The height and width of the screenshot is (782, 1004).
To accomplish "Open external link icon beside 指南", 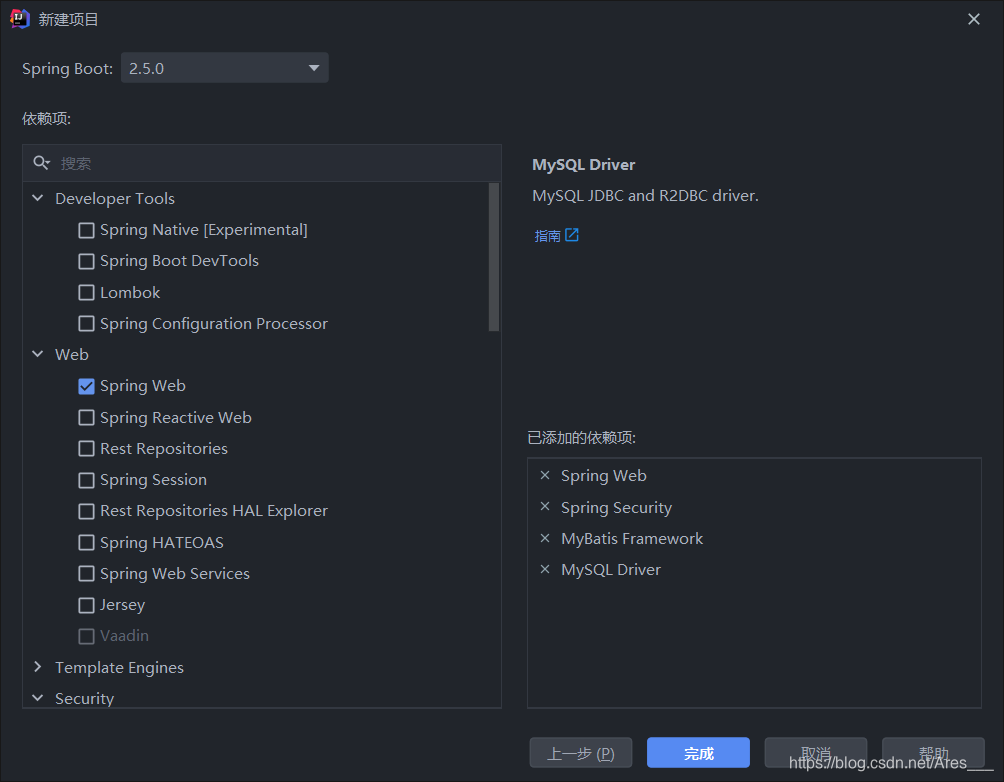I will (572, 235).
